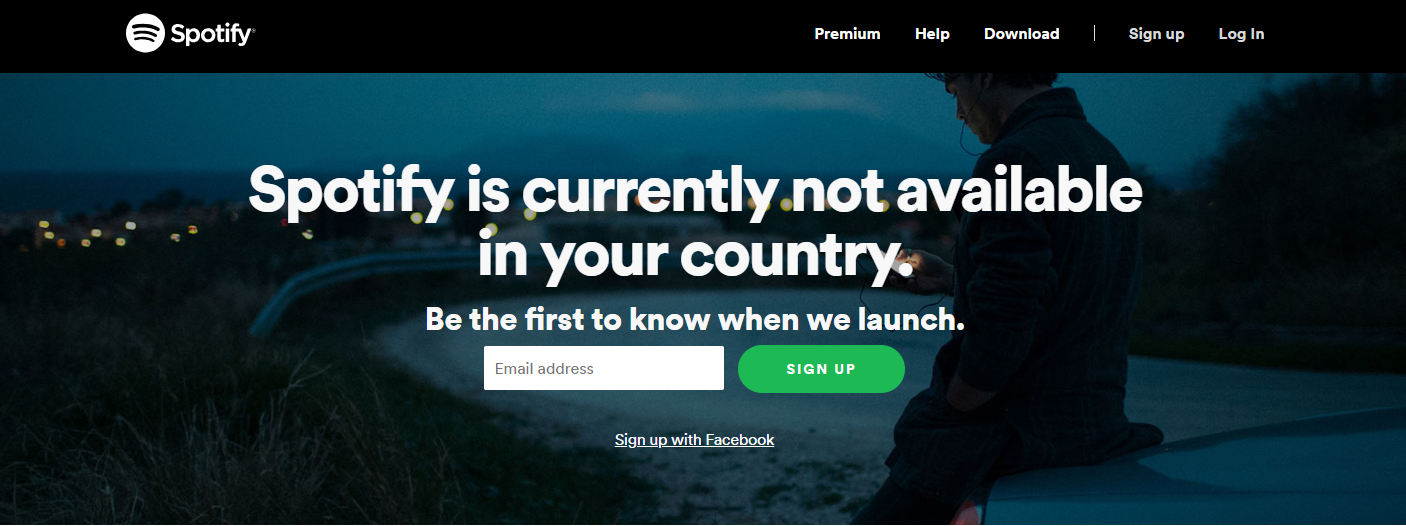The height and width of the screenshot is (526, 1406).
Task: Click the vertical divider before Sign up
Action: 1094,33
